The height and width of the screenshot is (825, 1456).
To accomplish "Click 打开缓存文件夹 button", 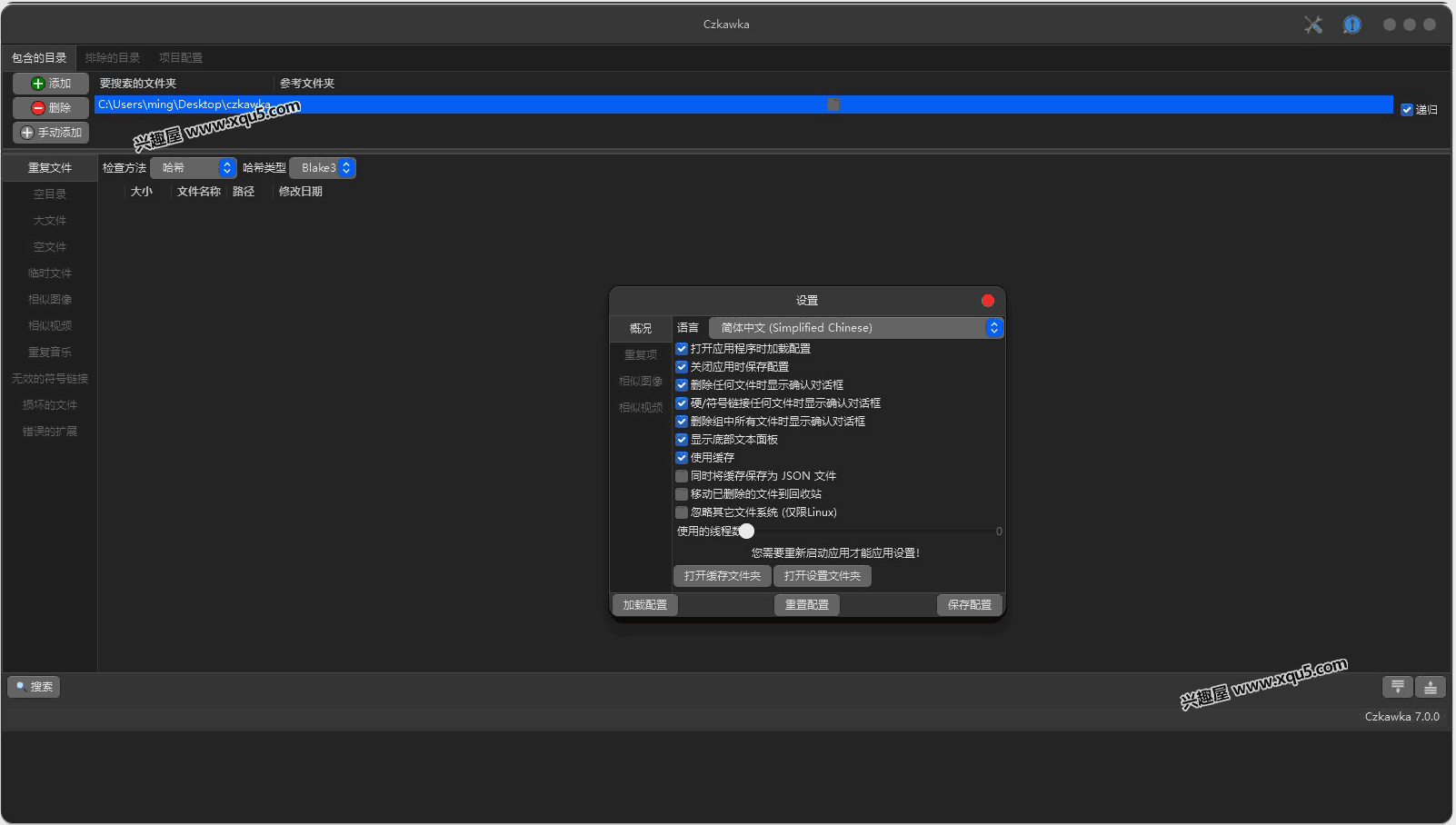I will (723, 576).
